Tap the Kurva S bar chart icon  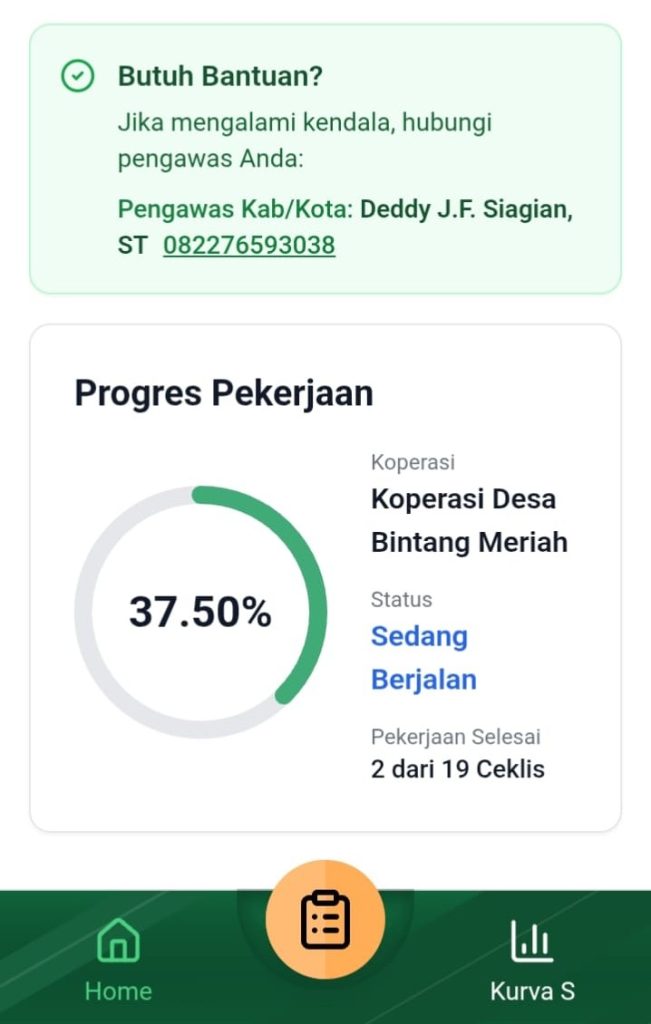pos(532,940)
